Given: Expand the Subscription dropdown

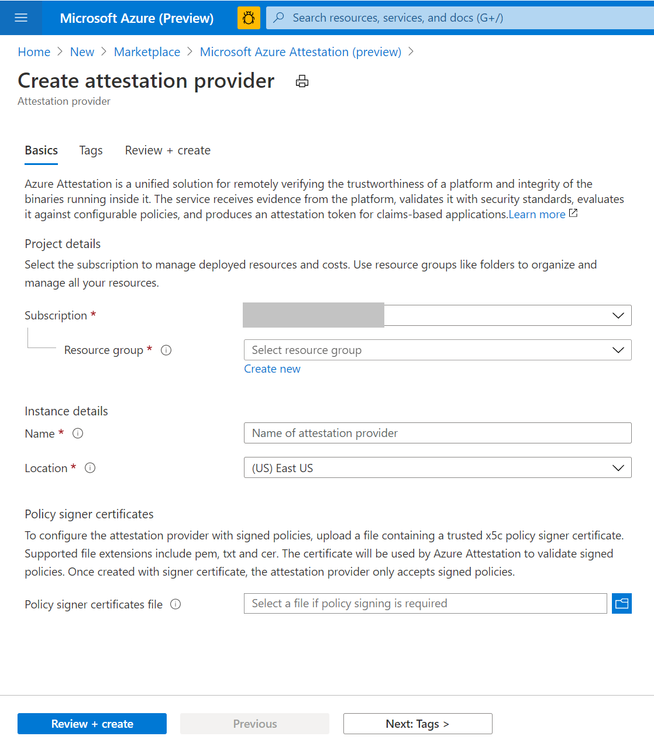Looking at the screenshot, I should point(437,315).
